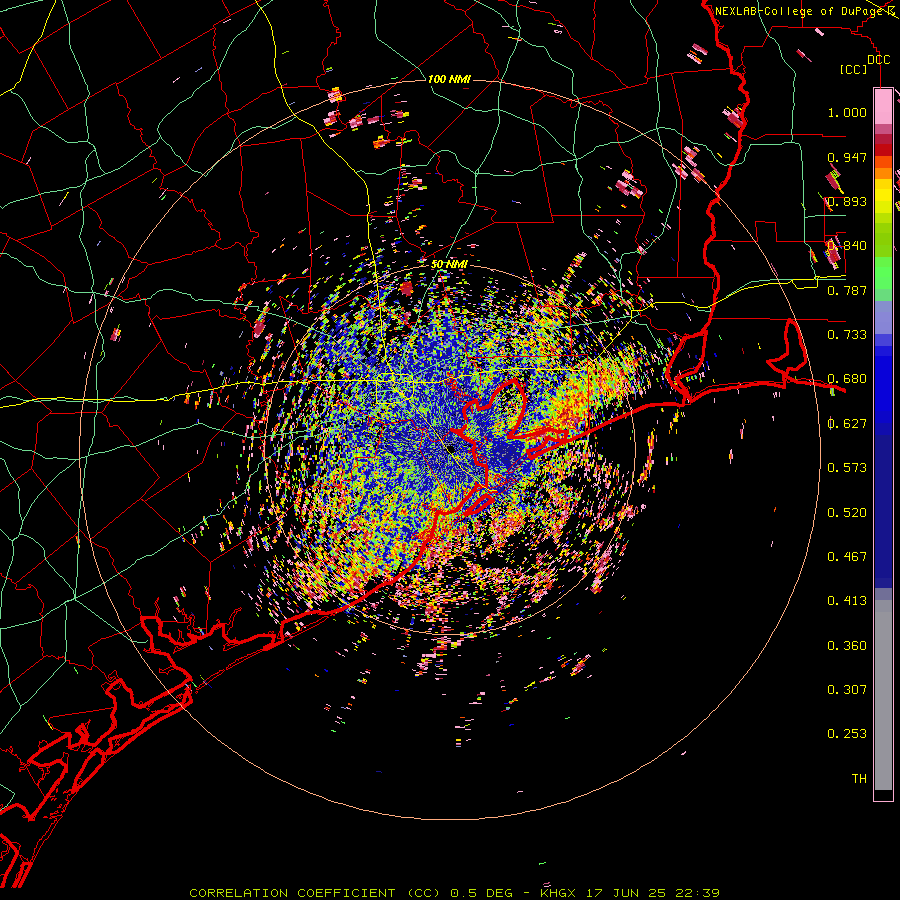Viewport: 900px width, 900px height.
Task: Click the pink top segment of the color bar
Action: tap(883, 107)
